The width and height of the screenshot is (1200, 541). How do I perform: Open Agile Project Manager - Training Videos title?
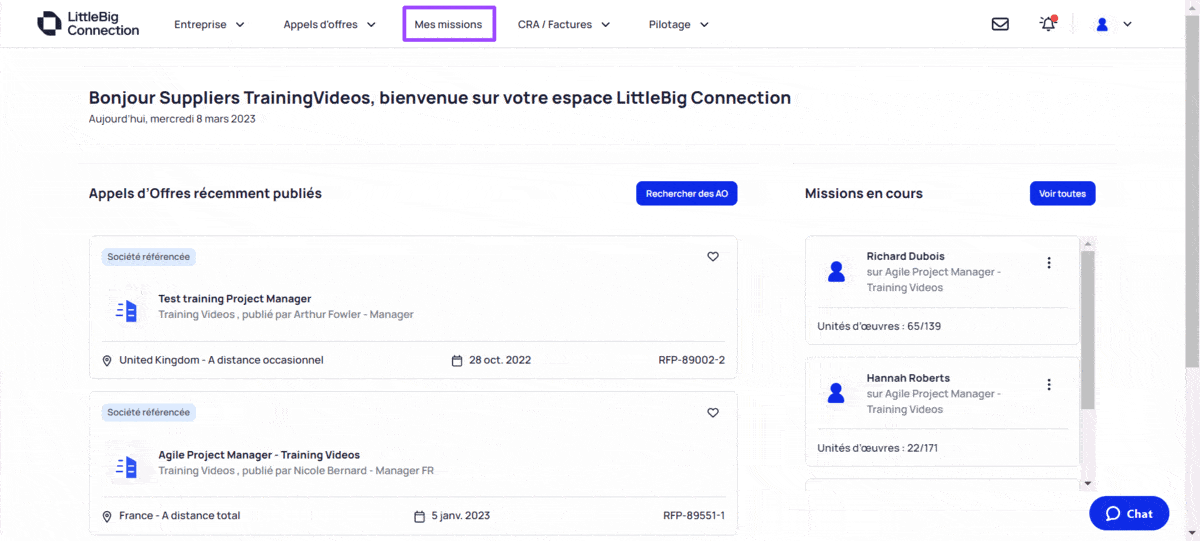pyautogui.click(x=259, y=455)
